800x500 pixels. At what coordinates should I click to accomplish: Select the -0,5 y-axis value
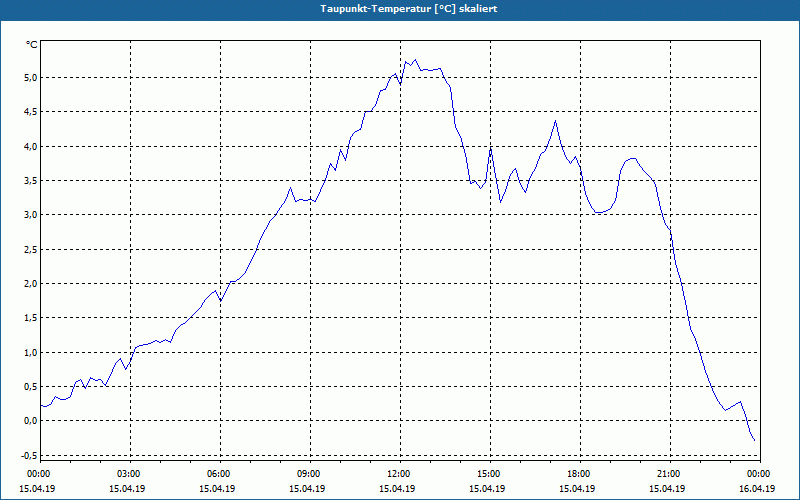coord(29,456)
